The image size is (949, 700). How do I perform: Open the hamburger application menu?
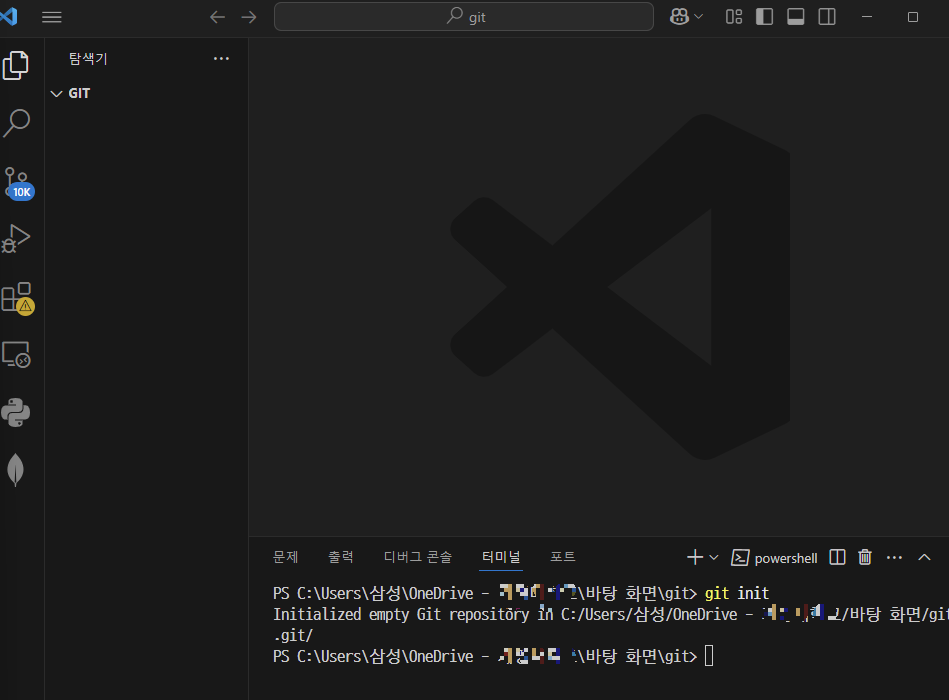pos(51,17)
